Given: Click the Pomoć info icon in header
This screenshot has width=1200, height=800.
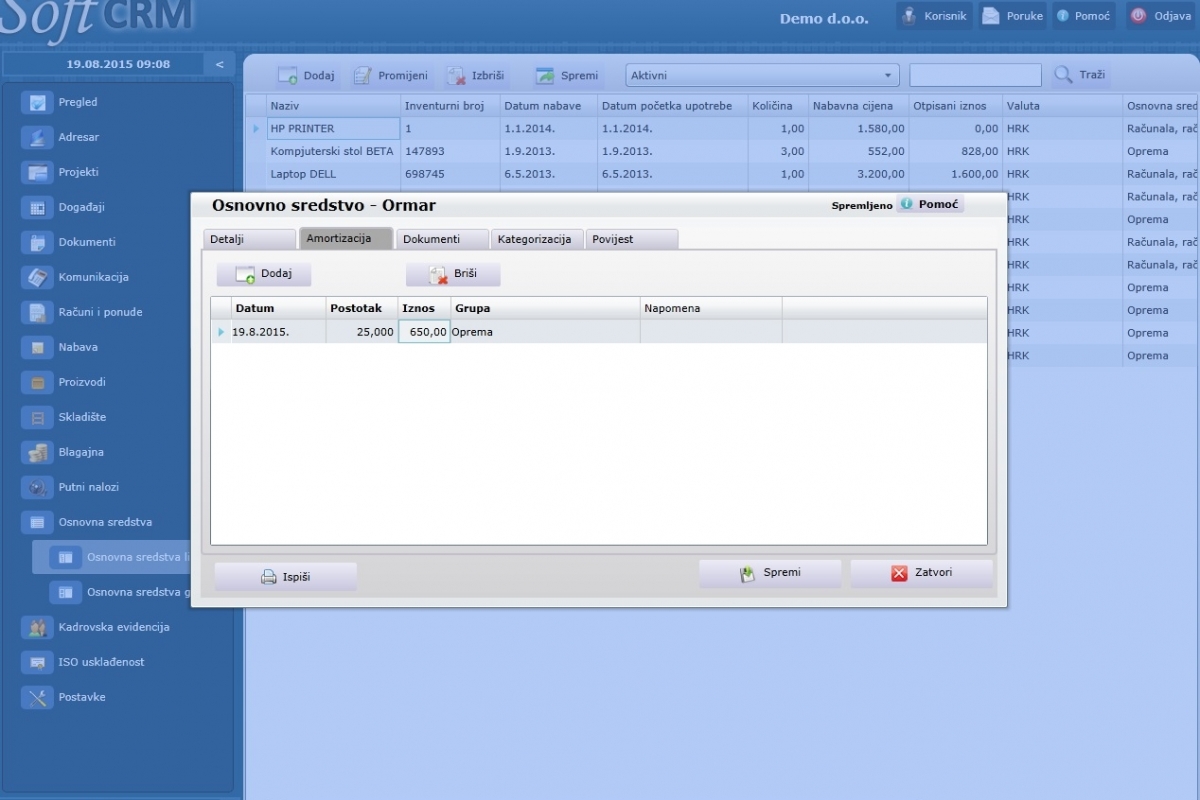Looking at the screenshot, I should click(1063, 16).
